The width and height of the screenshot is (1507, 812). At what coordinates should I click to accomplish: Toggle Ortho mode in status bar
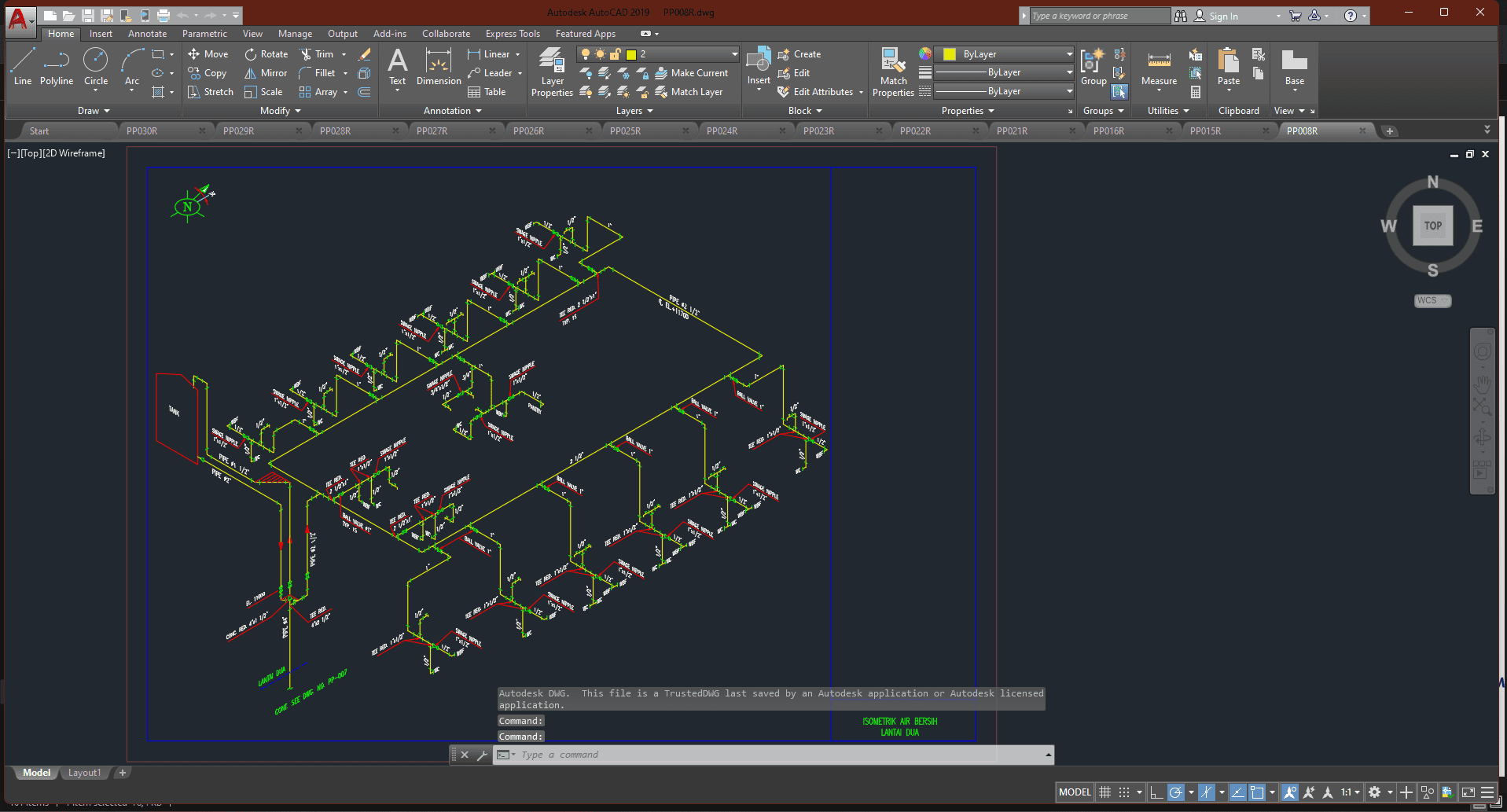pyautogui.click(x=1156, y=792)
